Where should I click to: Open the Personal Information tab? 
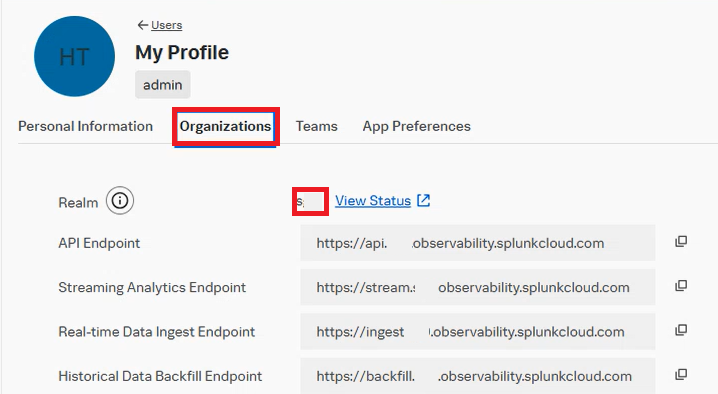86,126
